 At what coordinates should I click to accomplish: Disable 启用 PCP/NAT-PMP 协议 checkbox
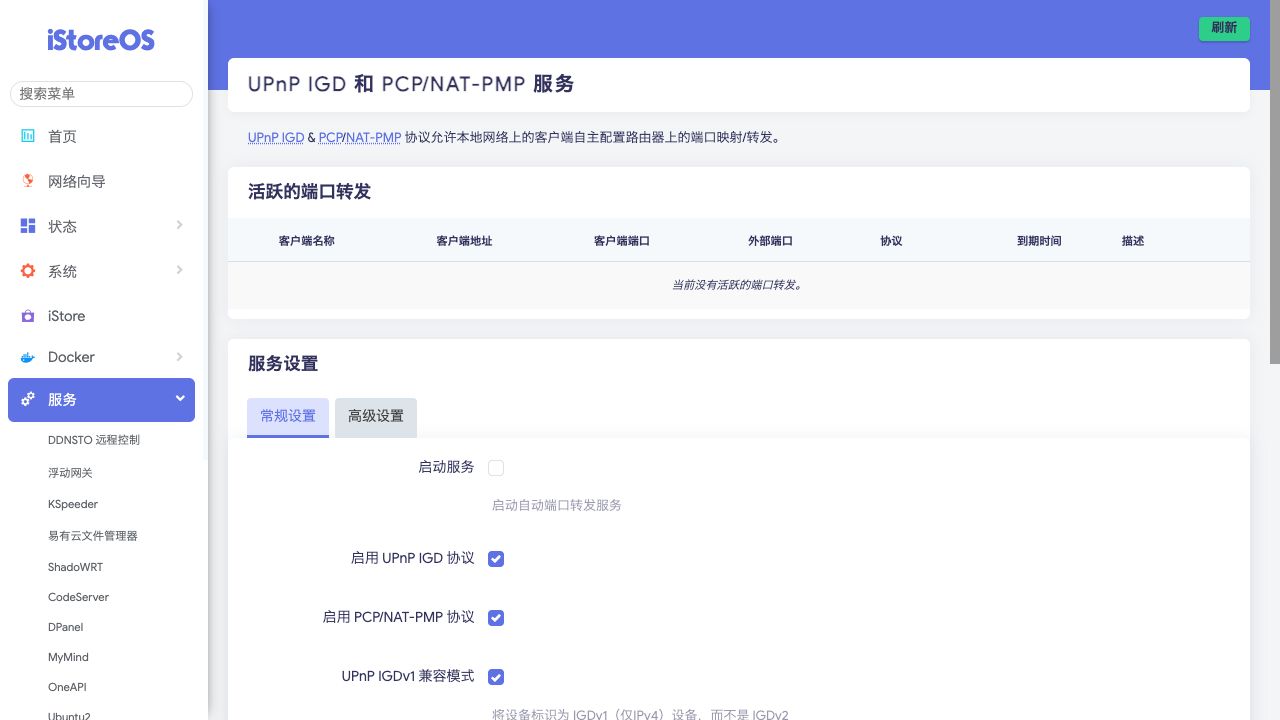(x=496, y=618)
